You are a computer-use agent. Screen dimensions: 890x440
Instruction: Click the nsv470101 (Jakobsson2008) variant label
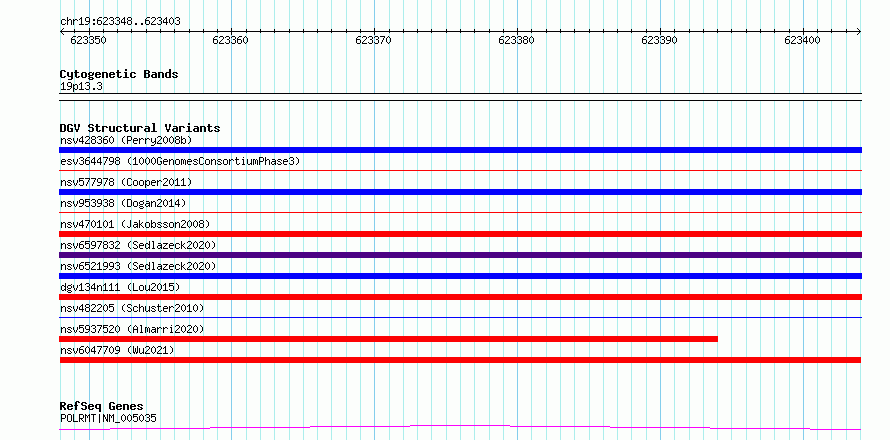point(135,224)
